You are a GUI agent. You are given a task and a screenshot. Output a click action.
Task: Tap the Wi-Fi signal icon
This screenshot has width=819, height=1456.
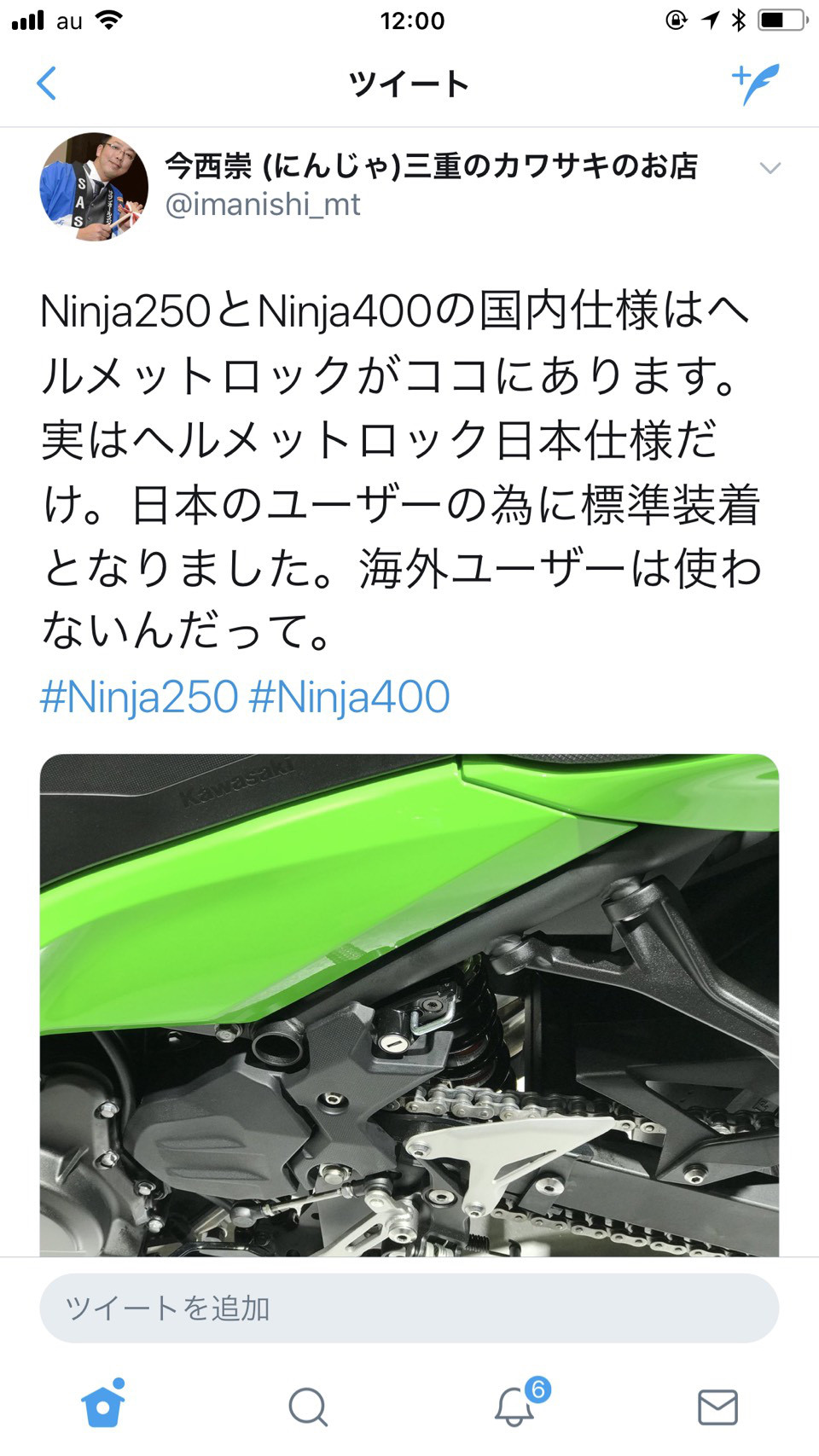click(109, 20)
